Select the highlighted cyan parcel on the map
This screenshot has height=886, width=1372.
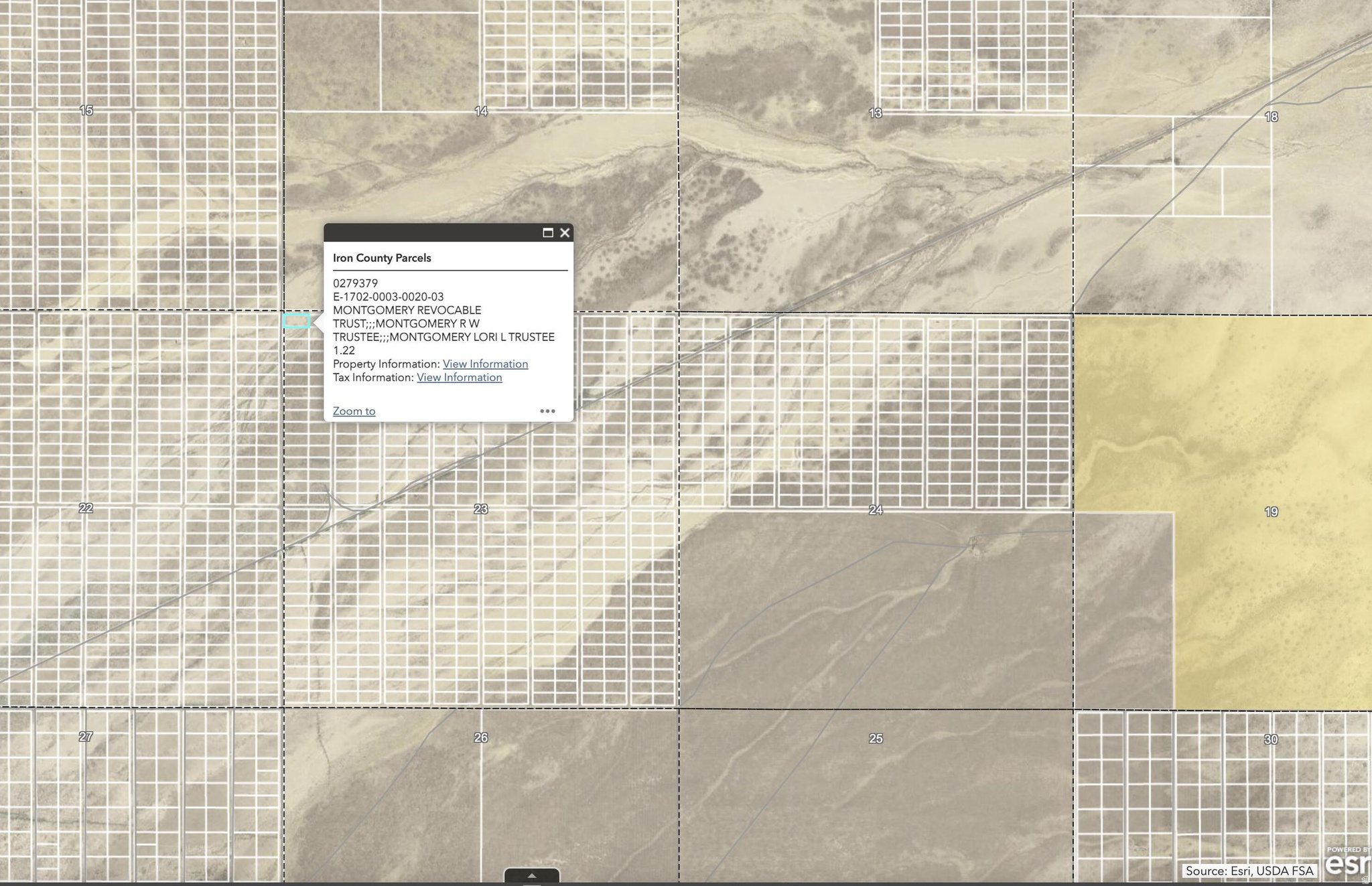pos(297,321)
